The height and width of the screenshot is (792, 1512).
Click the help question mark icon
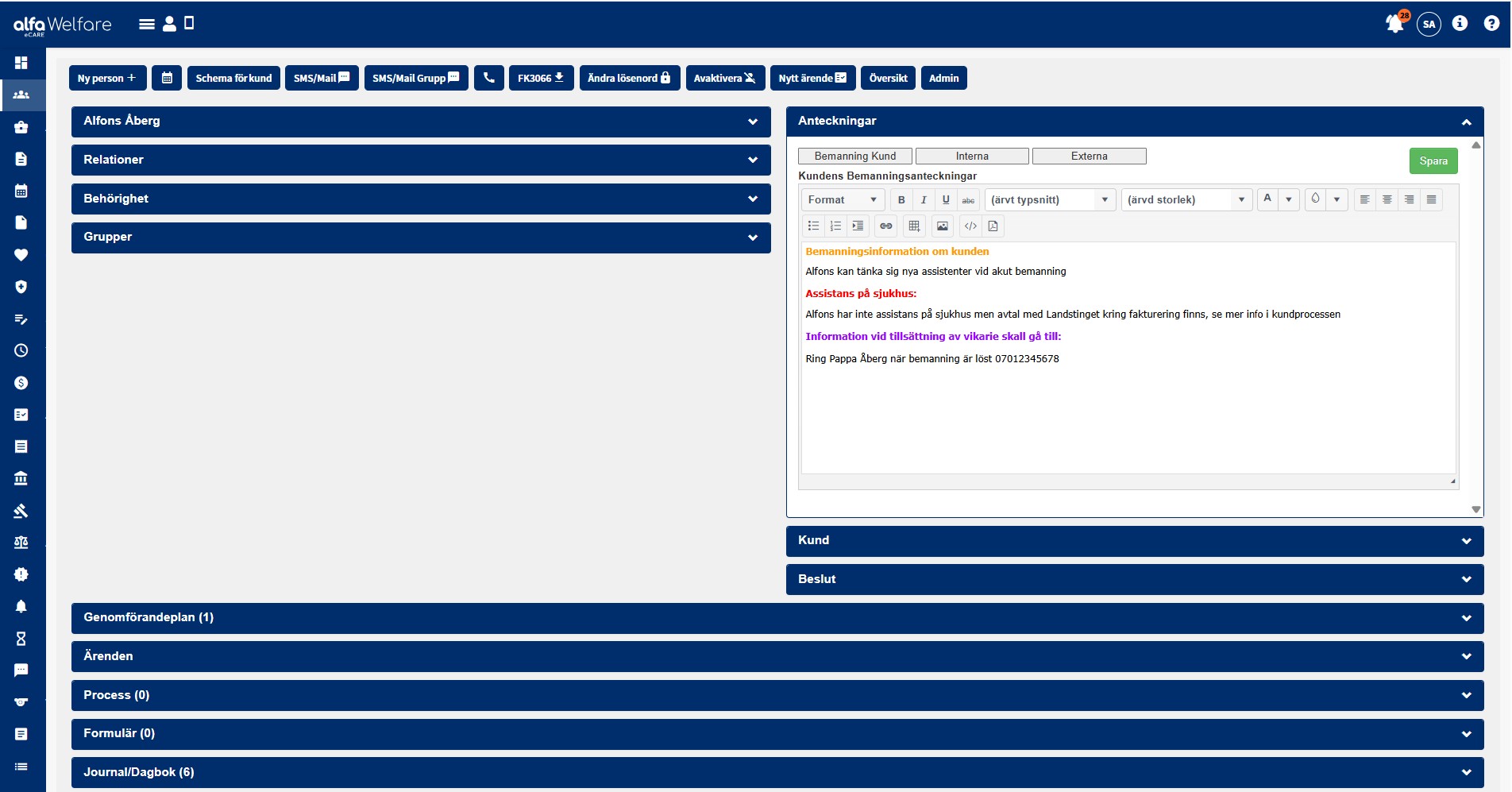(x=1491, y=23)
